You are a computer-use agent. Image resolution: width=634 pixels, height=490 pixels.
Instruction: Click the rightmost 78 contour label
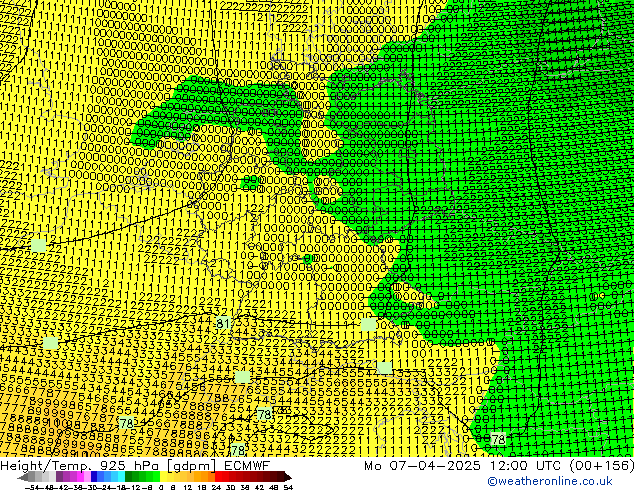point(497,439)
